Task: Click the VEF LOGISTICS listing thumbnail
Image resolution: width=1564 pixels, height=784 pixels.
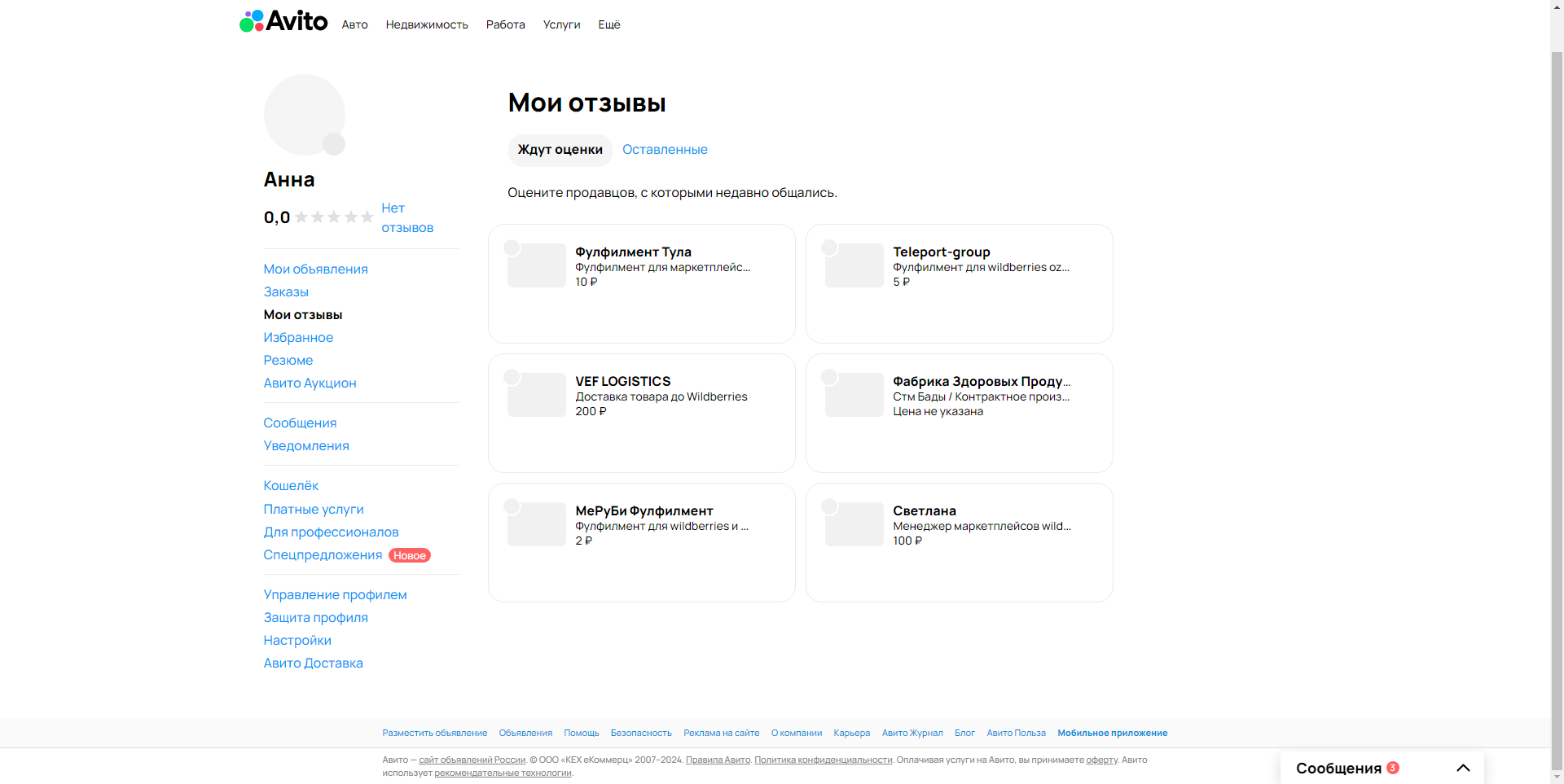Action: pos(537,395)
